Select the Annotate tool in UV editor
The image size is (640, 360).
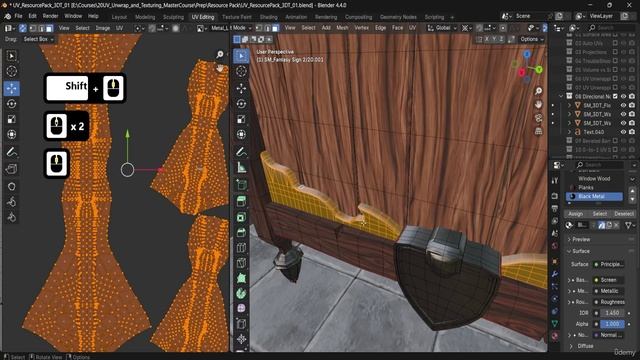pyautogui.click(x=11, y=152)
